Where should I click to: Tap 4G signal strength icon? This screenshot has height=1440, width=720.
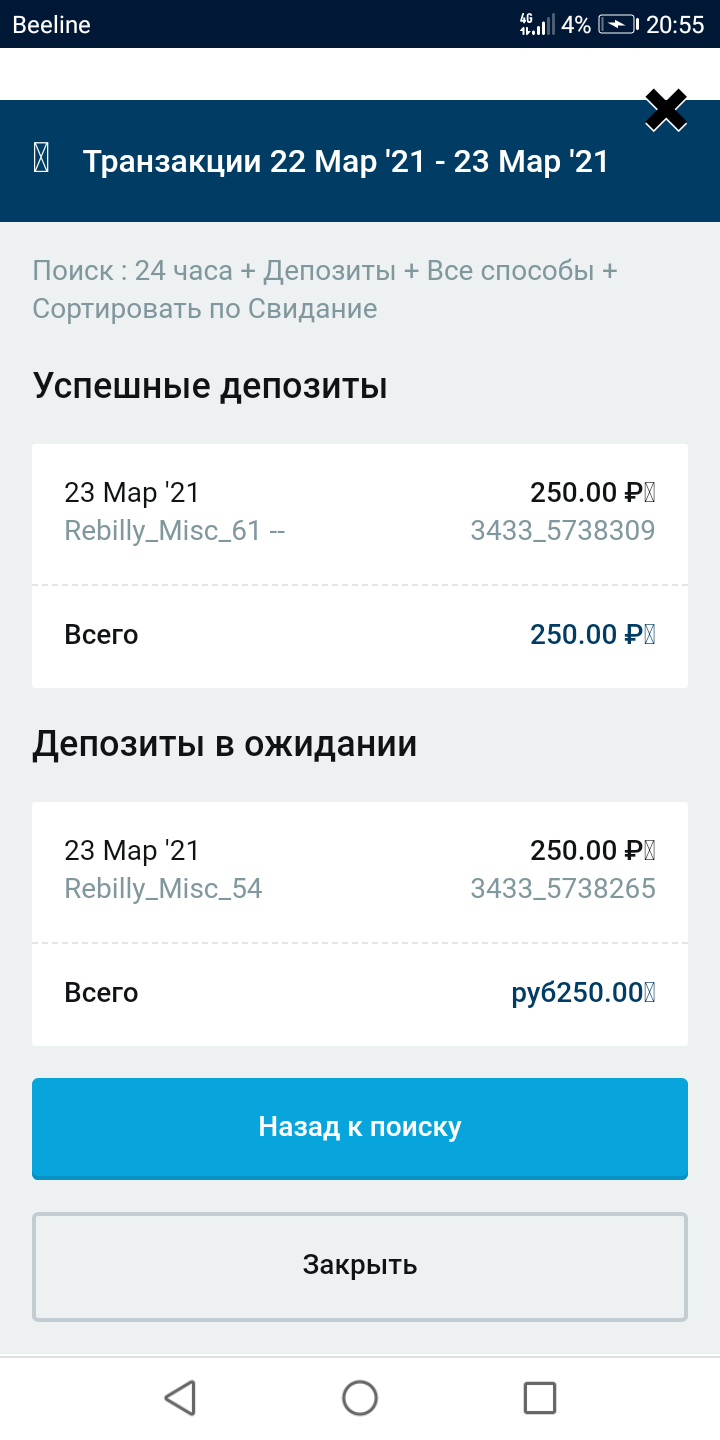pyautogui.click(x=536, y=25)
